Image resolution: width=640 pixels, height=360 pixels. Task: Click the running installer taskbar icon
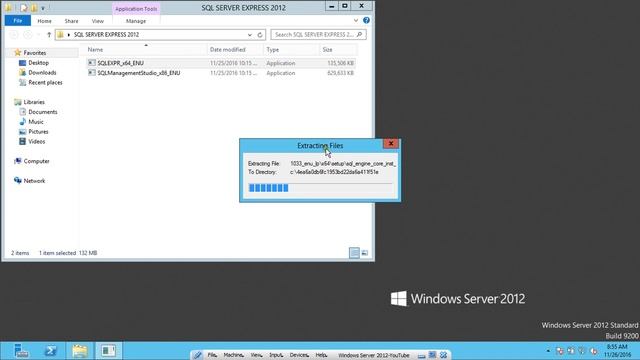point(109,351)
